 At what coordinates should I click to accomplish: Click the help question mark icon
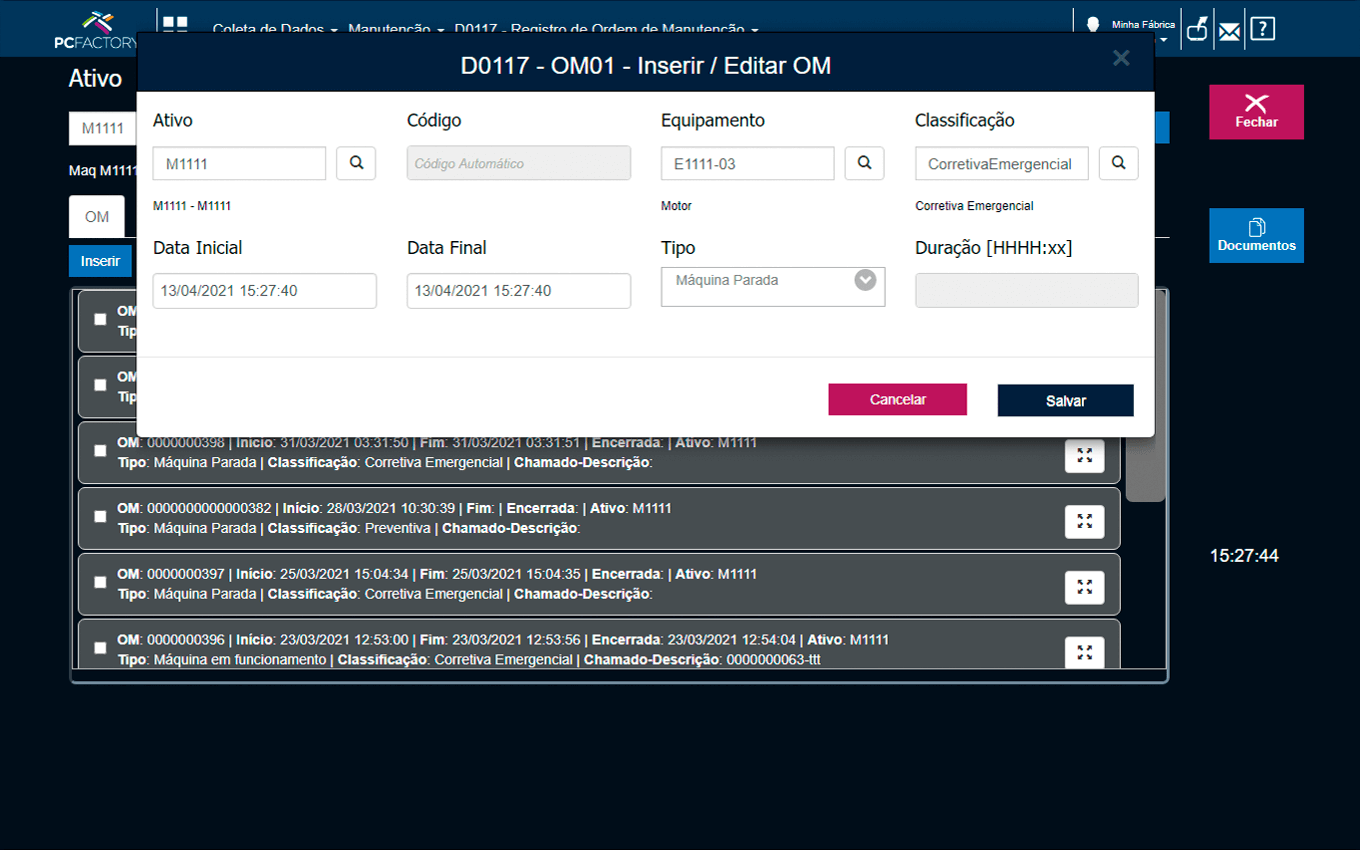click(1263, 29)
